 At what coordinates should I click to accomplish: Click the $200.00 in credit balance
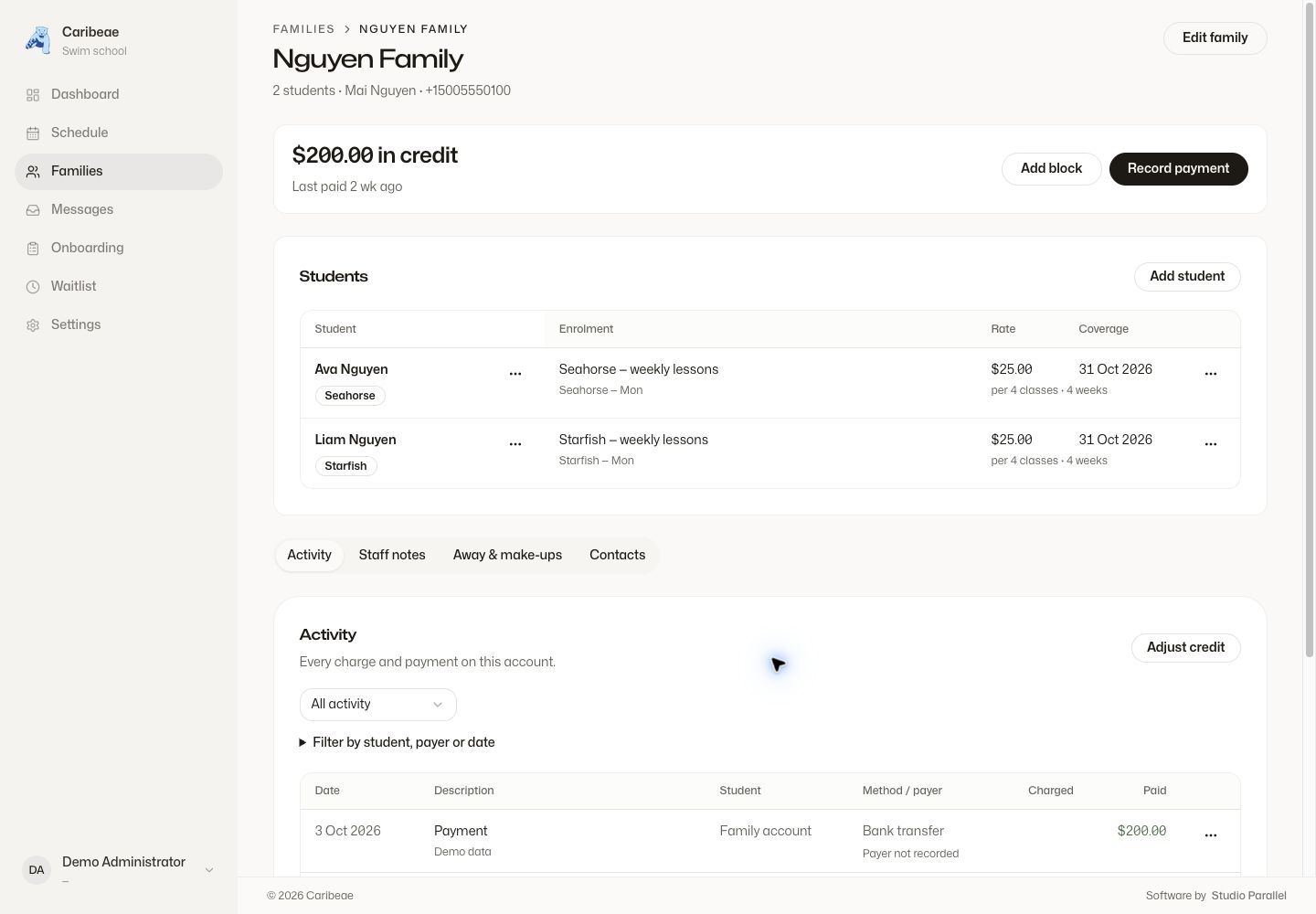point(375,156)
